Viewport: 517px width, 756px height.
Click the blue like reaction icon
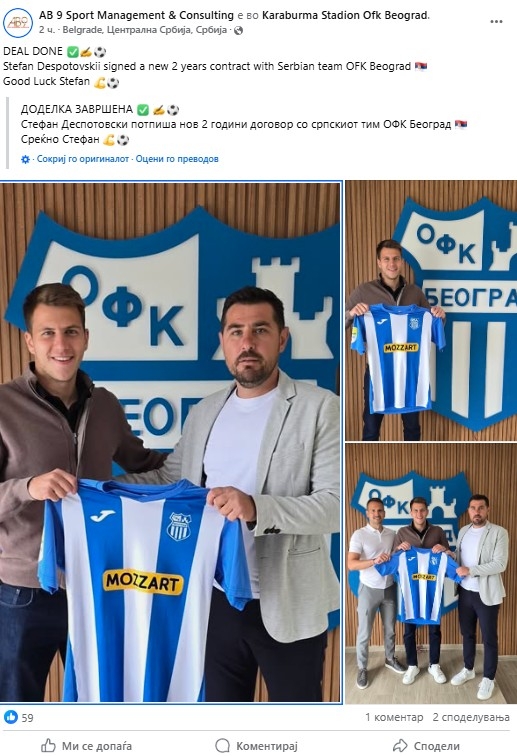click(x=11, y=717)
